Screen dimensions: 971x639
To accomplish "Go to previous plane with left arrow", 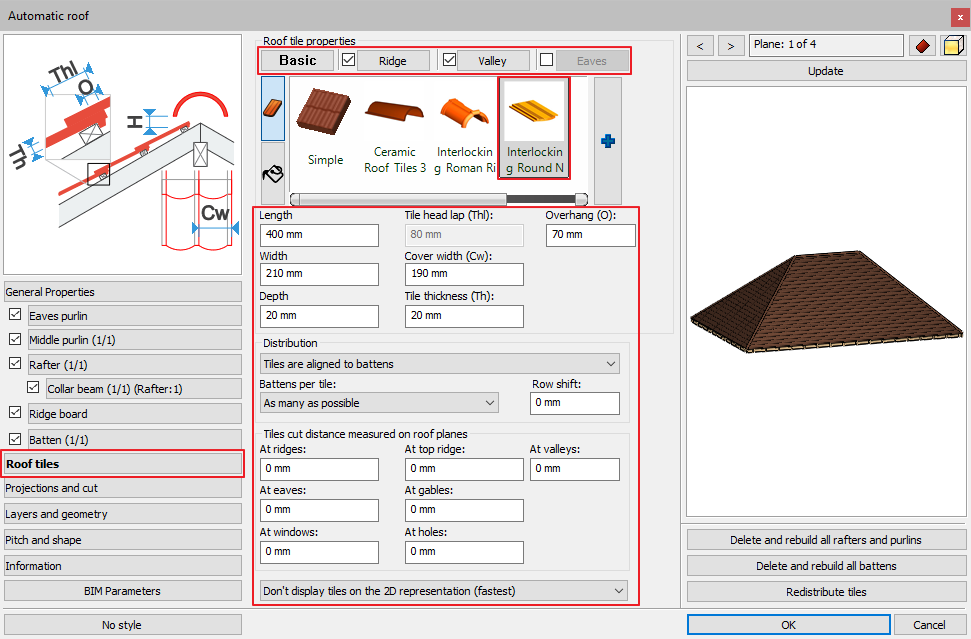I will tap(700, 46).
